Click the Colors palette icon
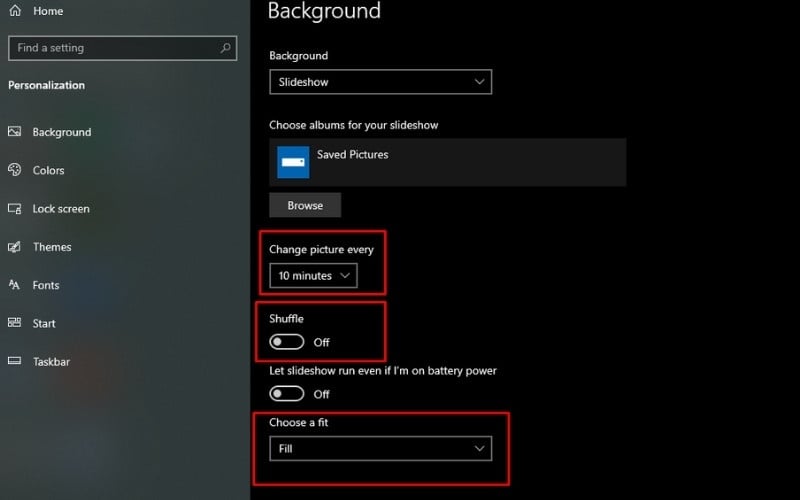Screen dimensions: 800x500 pyautogui.click(x=15, y=170)
